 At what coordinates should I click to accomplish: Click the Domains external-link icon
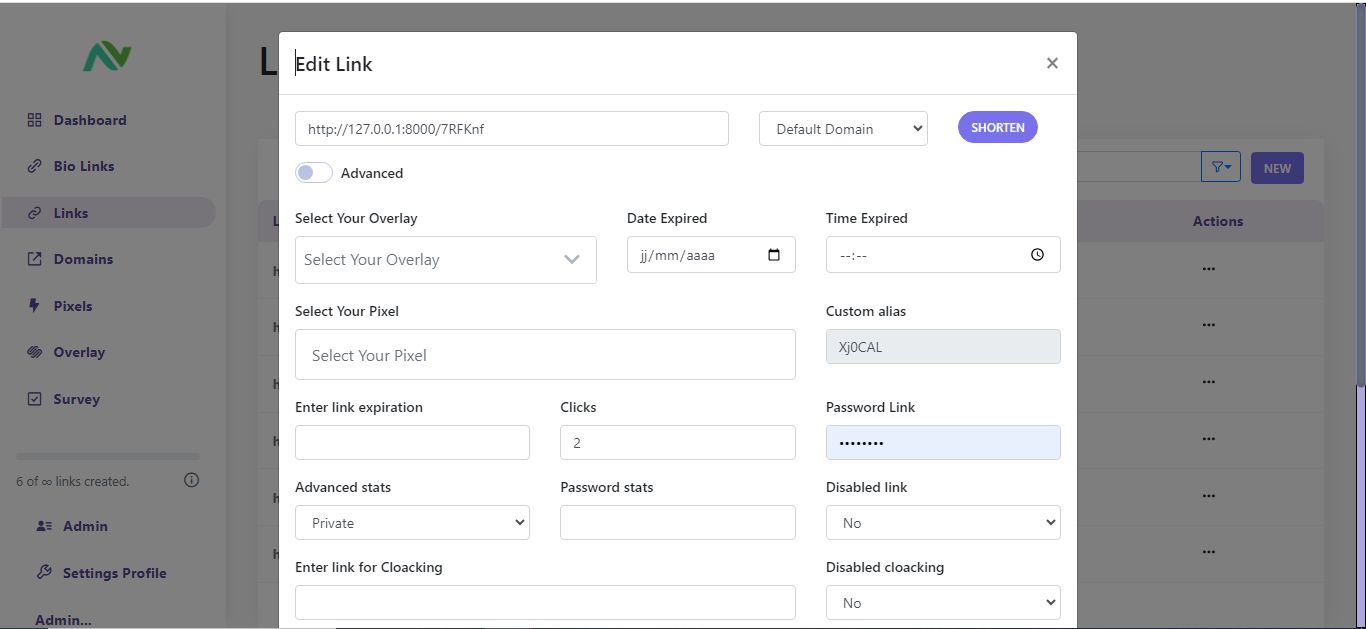pyautogui.click(x=34, y=259)
